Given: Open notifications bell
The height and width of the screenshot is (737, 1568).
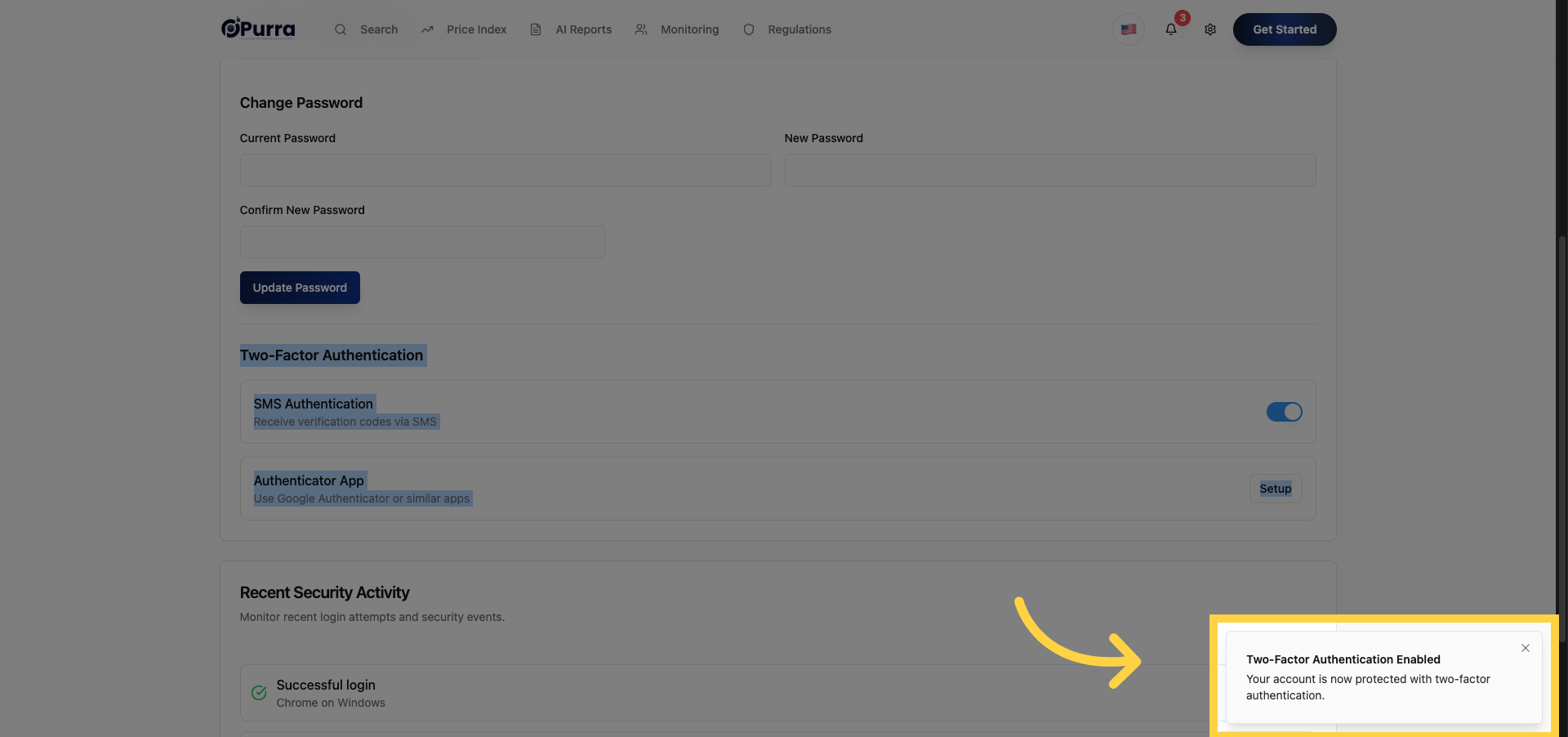Looking at the screenshot, I should (1171, 29).
